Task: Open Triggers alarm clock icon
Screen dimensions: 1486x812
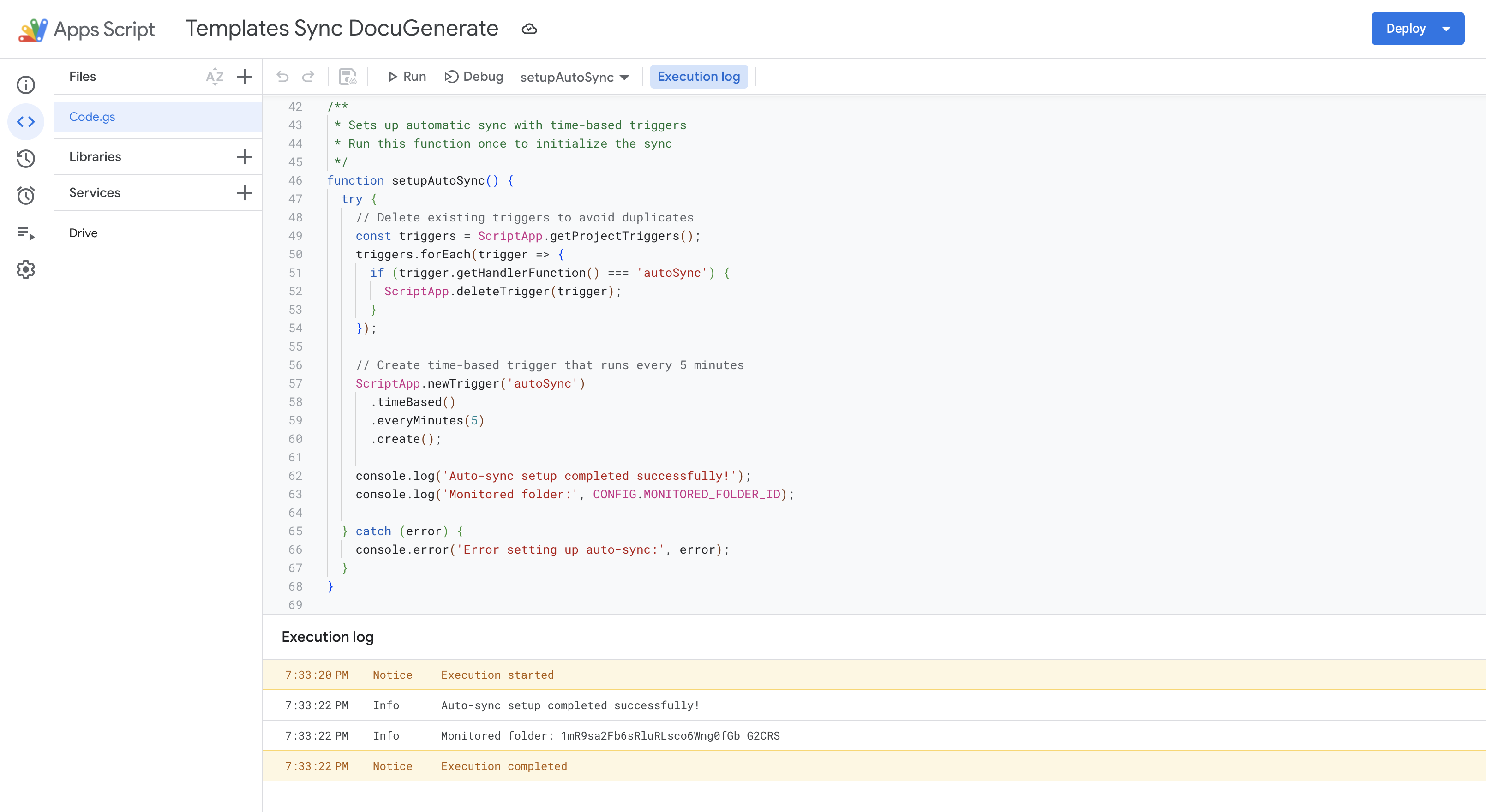Action: click(x=25, y=196)
